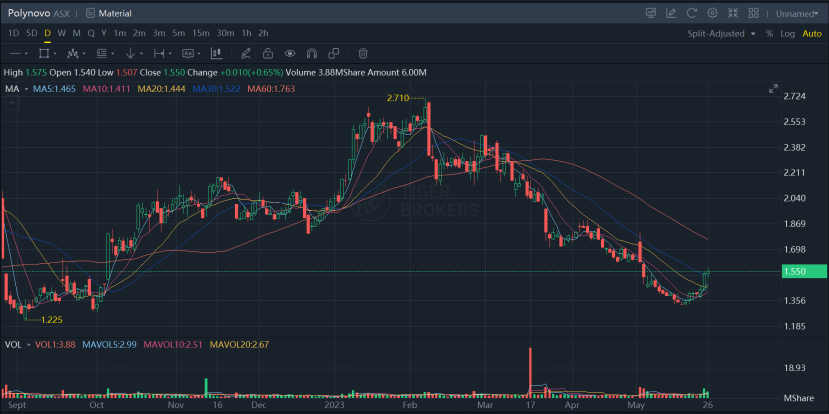This screenshot has height=414, width=829.
Task: Click the Polynovo stock name
Action: click(x=29, y=13)
